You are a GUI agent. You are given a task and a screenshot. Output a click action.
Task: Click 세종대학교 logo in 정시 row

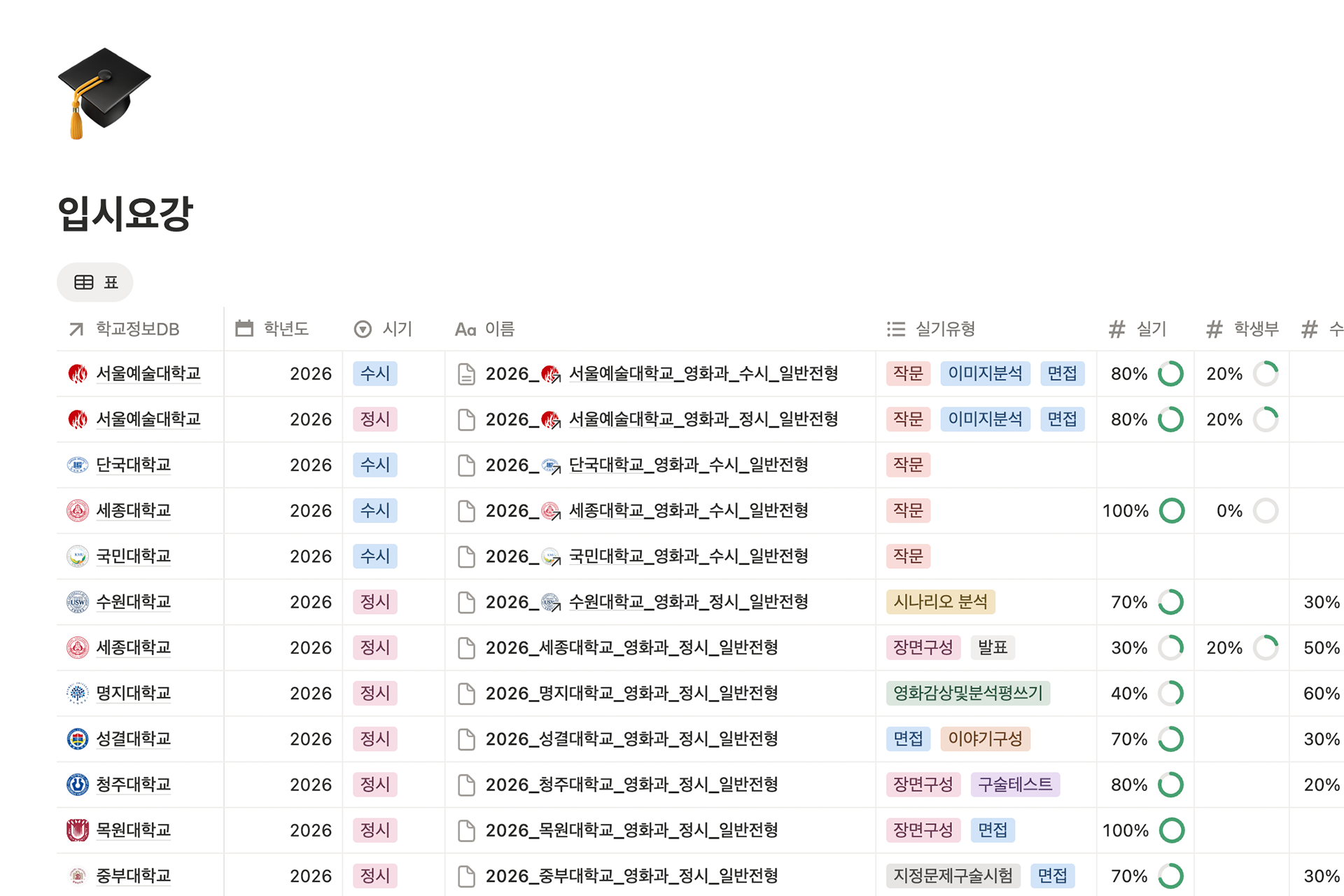pyautogui.click(x=78, y=647)
